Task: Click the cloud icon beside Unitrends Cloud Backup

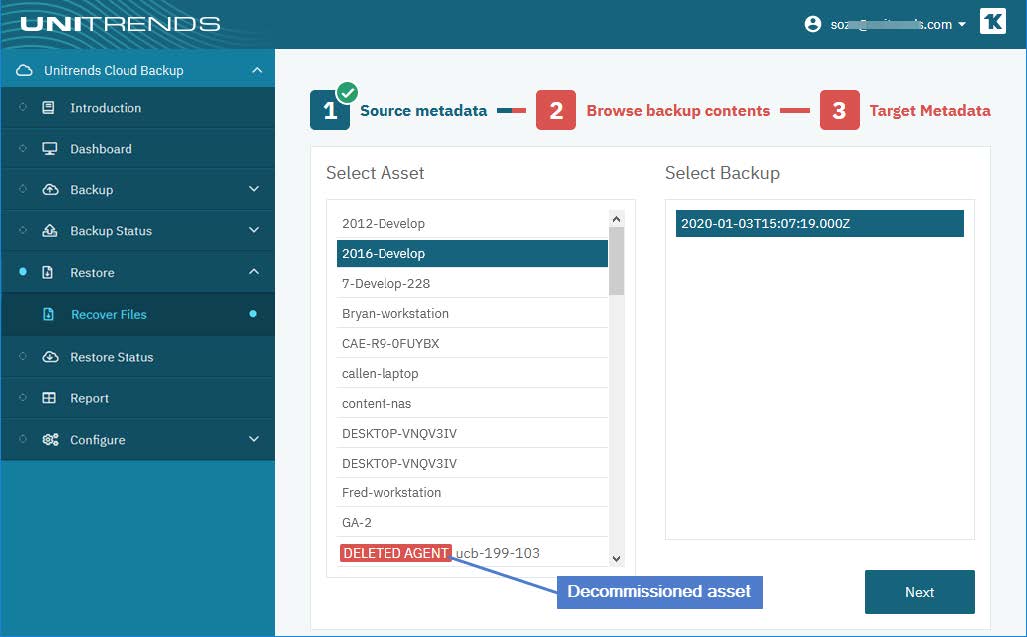Action: coord(24,70)
